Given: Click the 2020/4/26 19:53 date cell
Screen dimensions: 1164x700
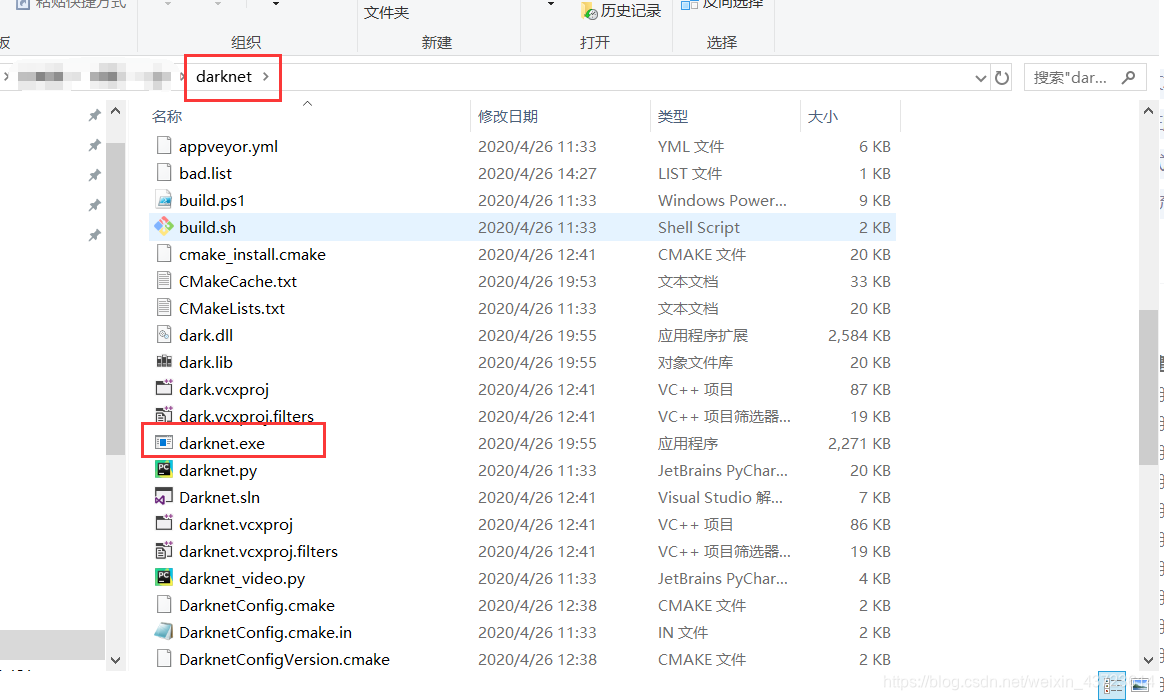Looking at the screenshot, I should click(x=537, y=281).
